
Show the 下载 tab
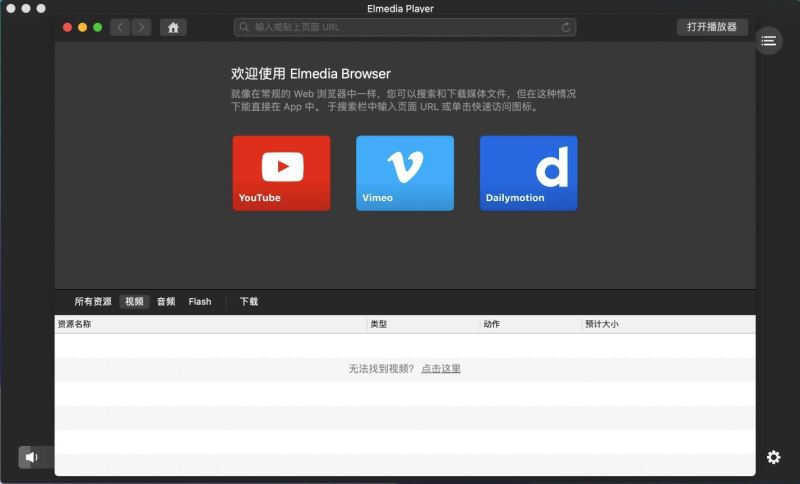(x=249, y=301)
